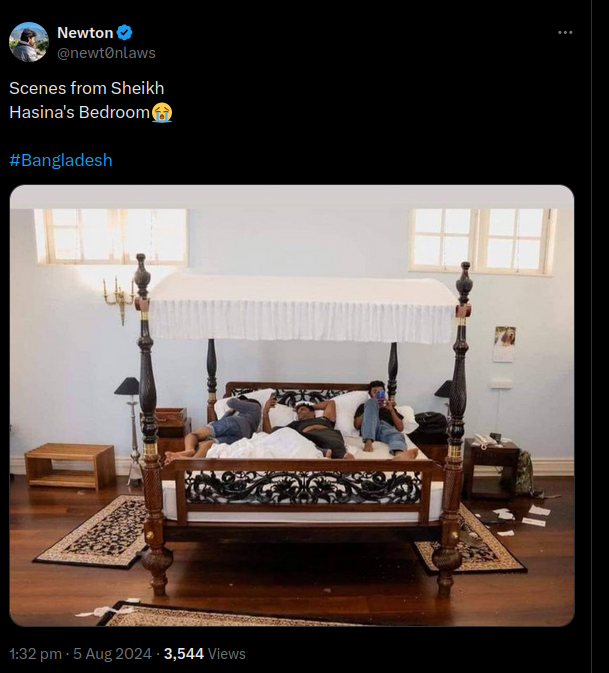
Task: View the 3,544 Views count details
Action: click(x=205, y=654)
